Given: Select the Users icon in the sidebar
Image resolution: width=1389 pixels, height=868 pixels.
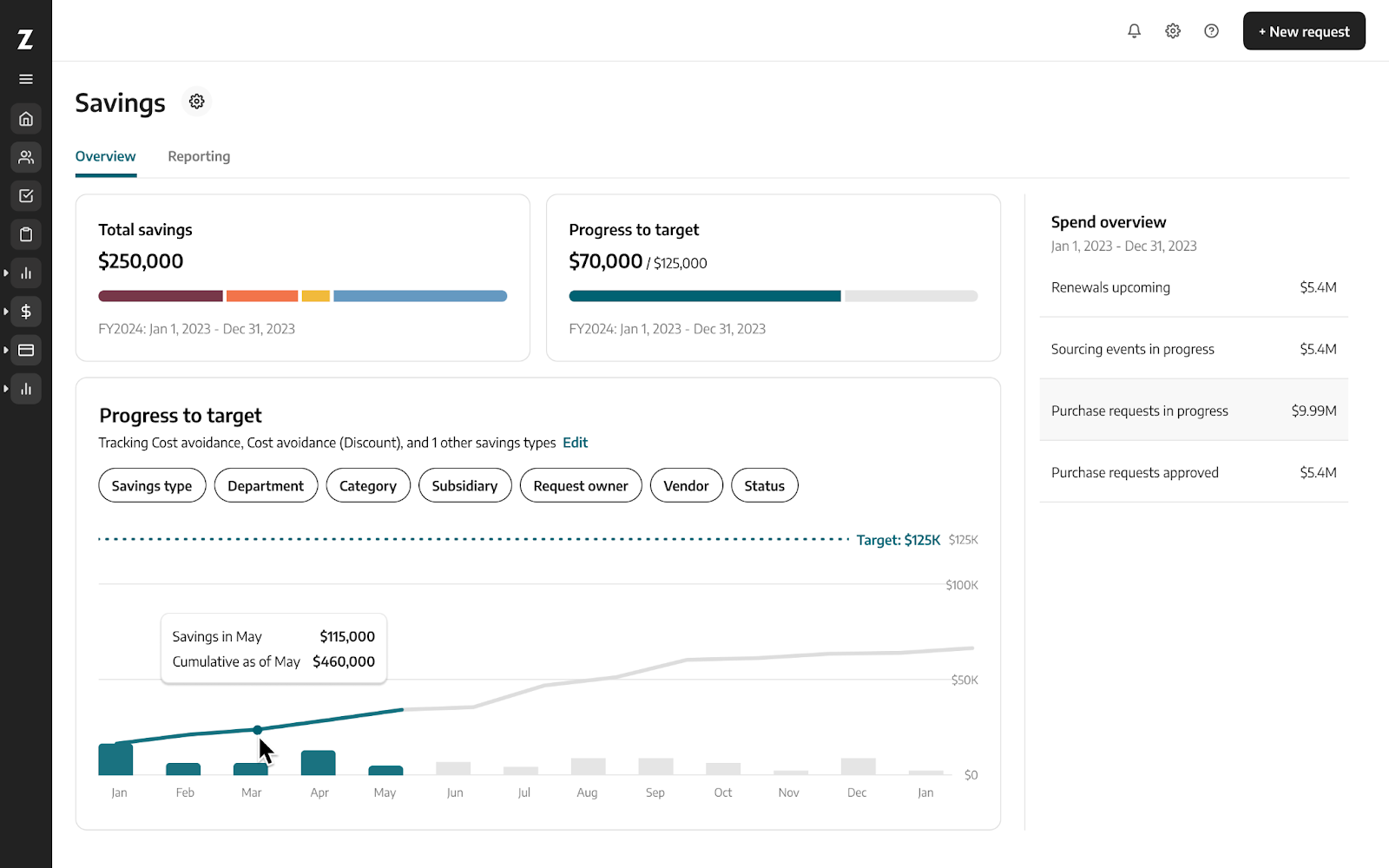Looking at the screenshot, I should coord(25,157).
